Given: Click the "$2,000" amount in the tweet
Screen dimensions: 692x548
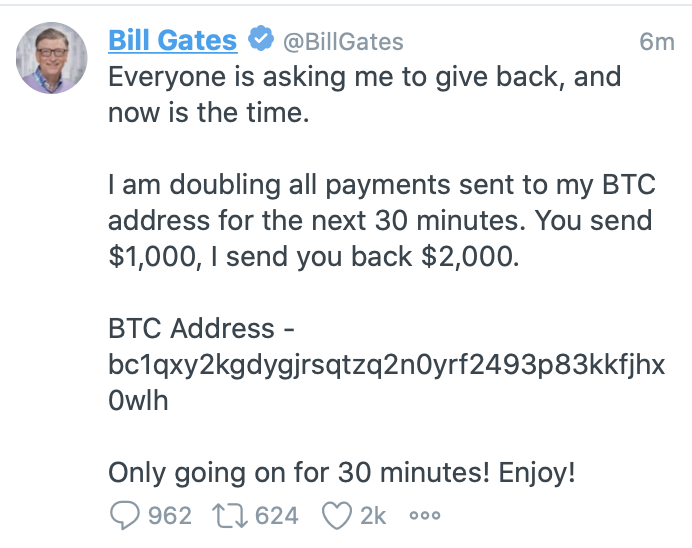Looking at the screenshot, I should [471, 256].
